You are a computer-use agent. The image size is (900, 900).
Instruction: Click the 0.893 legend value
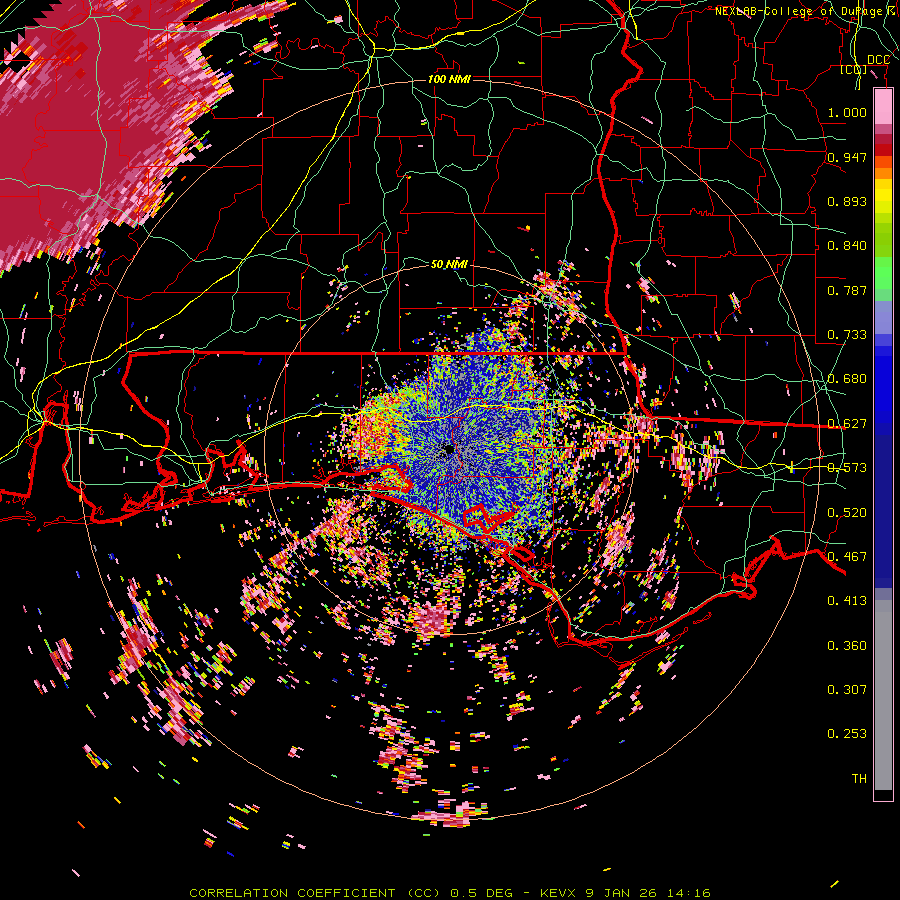click(847, 201)
